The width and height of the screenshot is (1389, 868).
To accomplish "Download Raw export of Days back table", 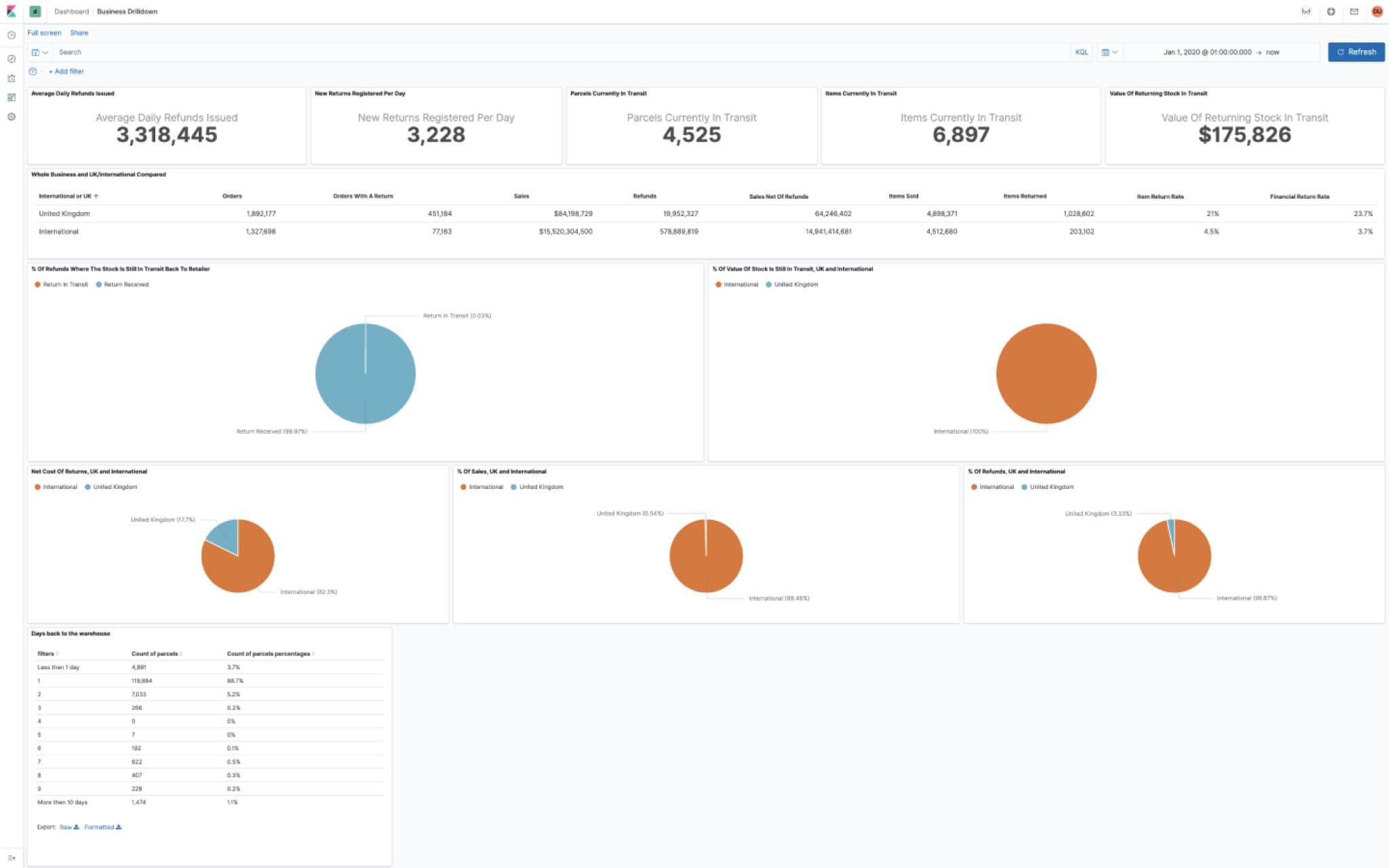I will (66, 827).
